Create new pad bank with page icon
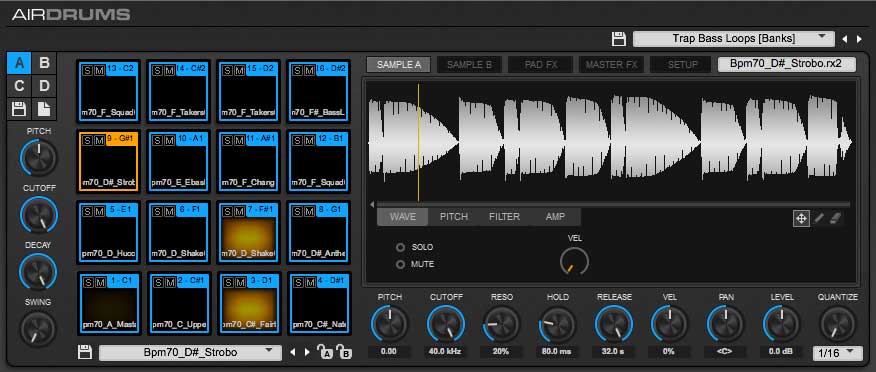Screen dimensions: 876x372 (x=44, y=109)
